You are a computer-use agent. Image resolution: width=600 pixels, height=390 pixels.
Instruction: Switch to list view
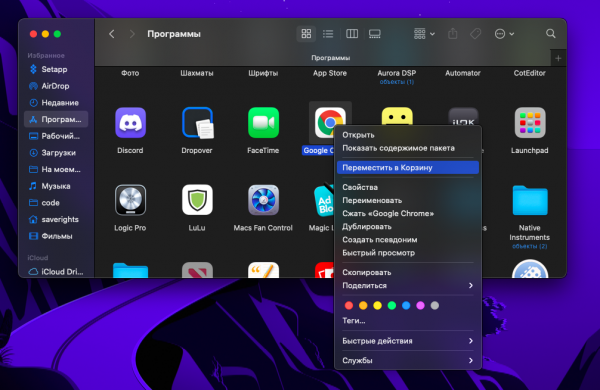click(x=328, y=34)
